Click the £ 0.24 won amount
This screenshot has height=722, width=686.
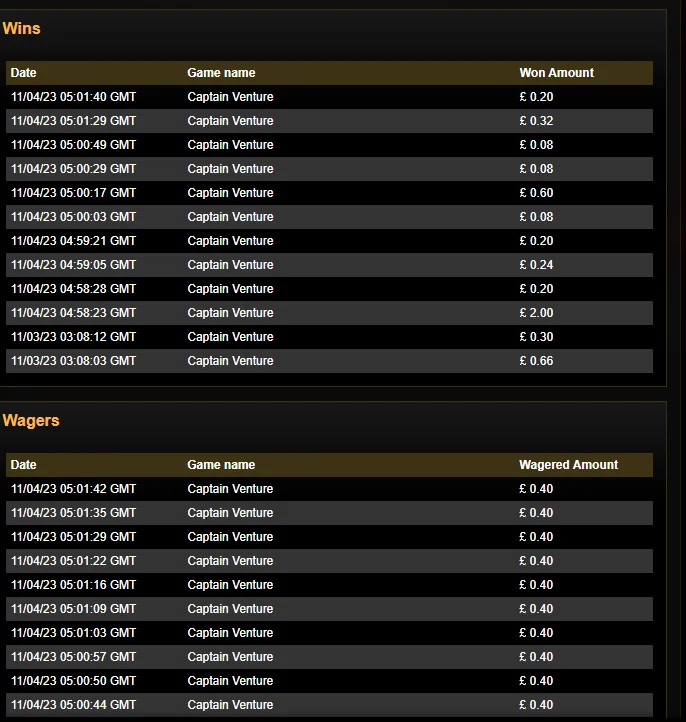coord(536,265)
